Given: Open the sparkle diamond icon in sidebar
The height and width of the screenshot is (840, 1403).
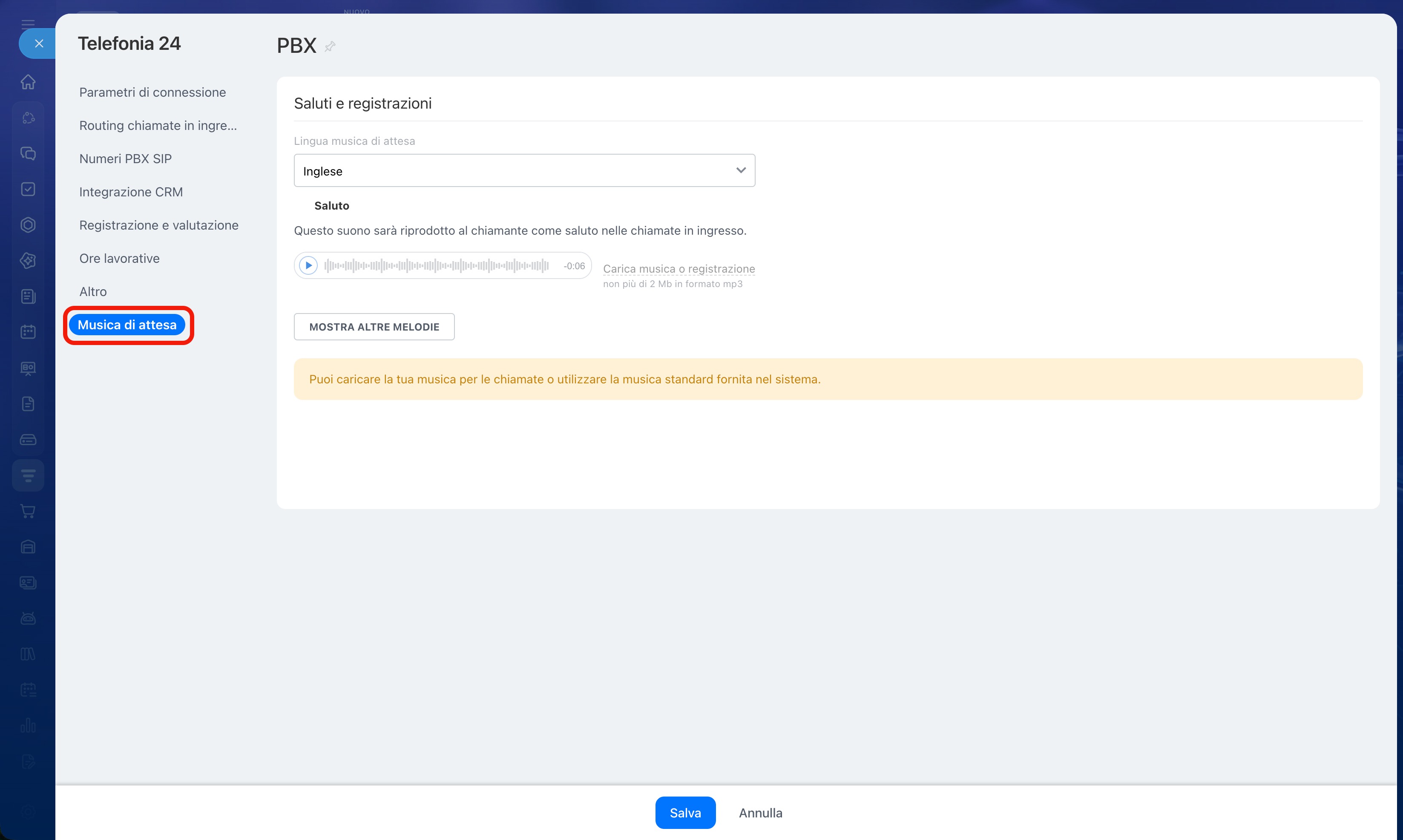Looking at the screenshot, I should (28, 260).
